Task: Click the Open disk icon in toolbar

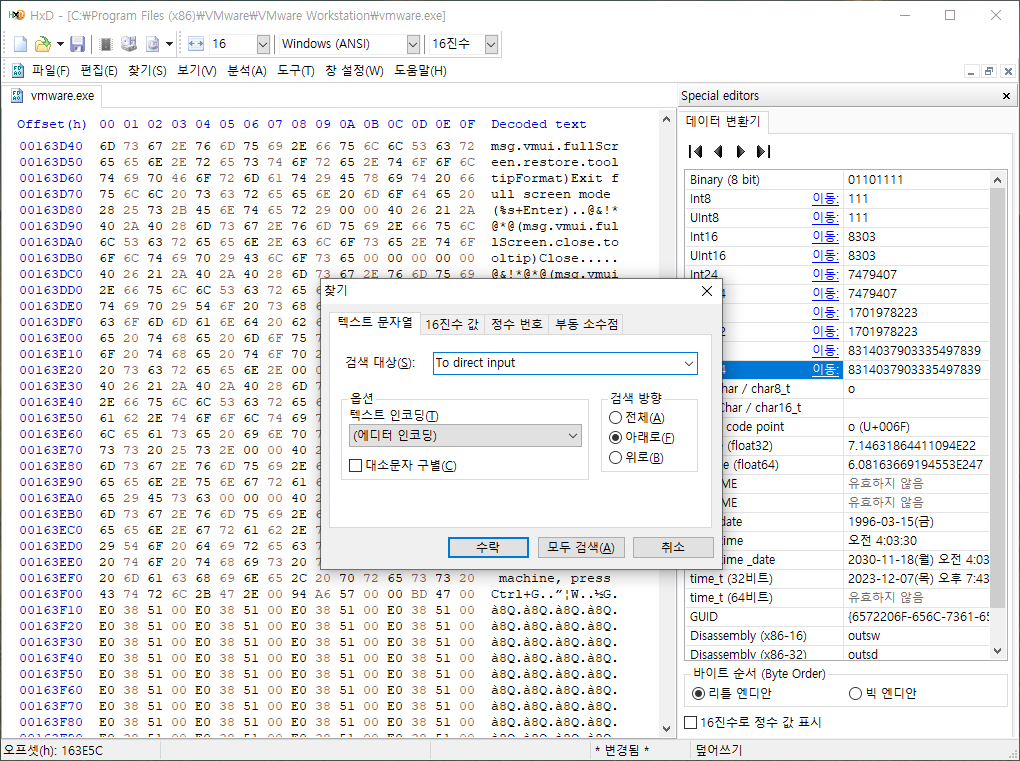Action: pos(129,44)
